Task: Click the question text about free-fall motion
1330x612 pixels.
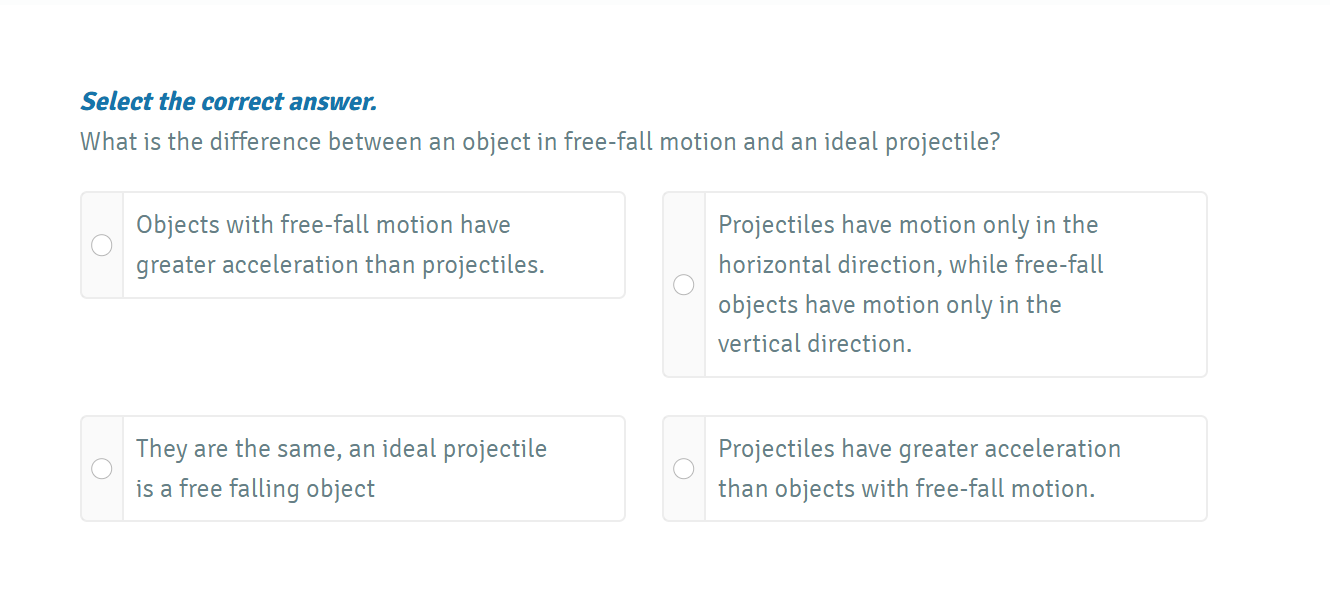Action: point(540,141)
